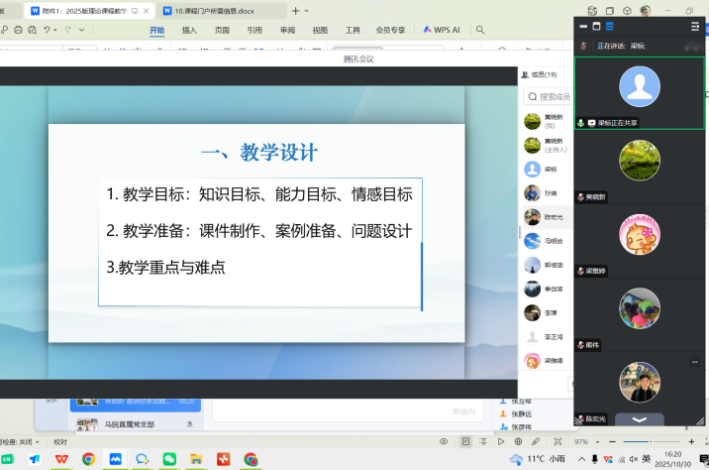
Task: Open the 审阅 ribbon tab
Action: 288,30
